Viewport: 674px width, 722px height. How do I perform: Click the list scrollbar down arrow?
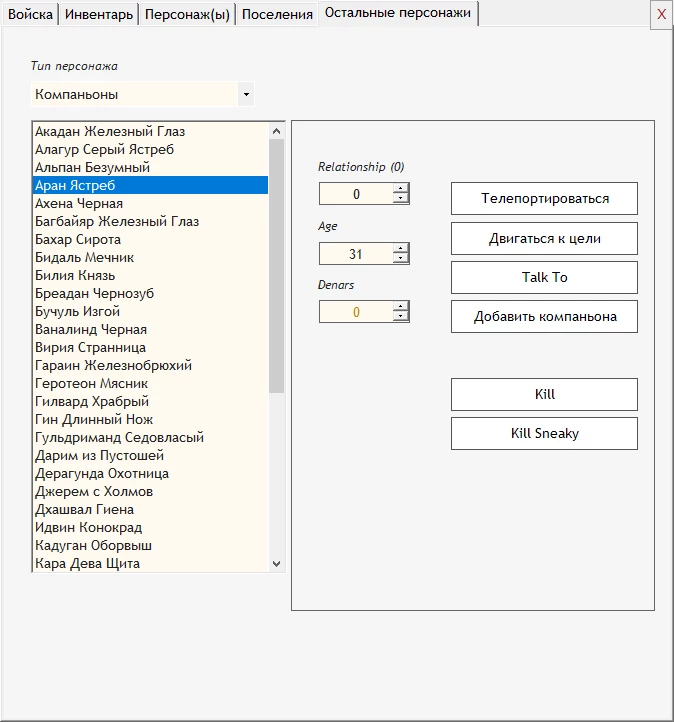pos(276,564)
